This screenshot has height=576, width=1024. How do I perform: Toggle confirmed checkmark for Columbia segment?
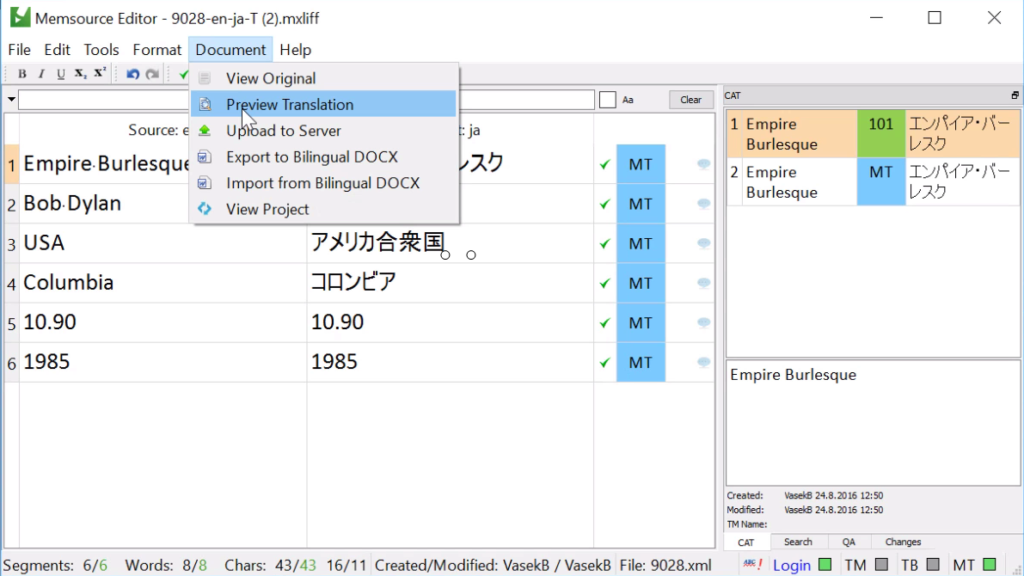tap(605, 283)
